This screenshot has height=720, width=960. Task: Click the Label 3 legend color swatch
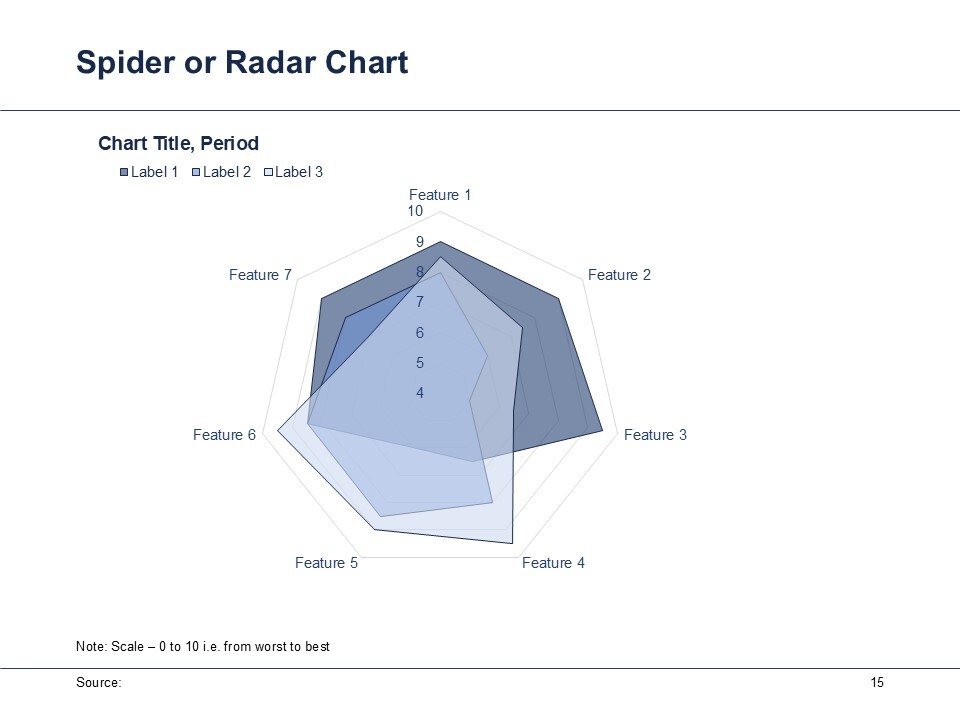coord(268,173)
